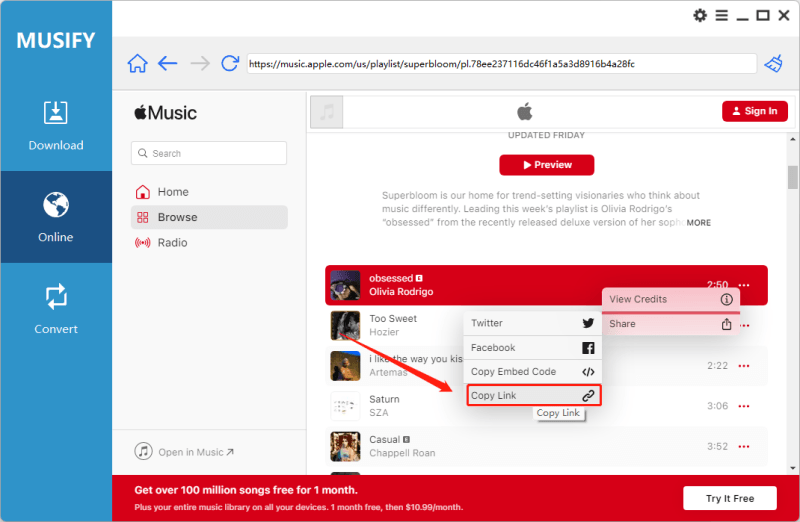
Task: Click the broom clean icon beside URL bar
Action: click(x=773, y=64)
